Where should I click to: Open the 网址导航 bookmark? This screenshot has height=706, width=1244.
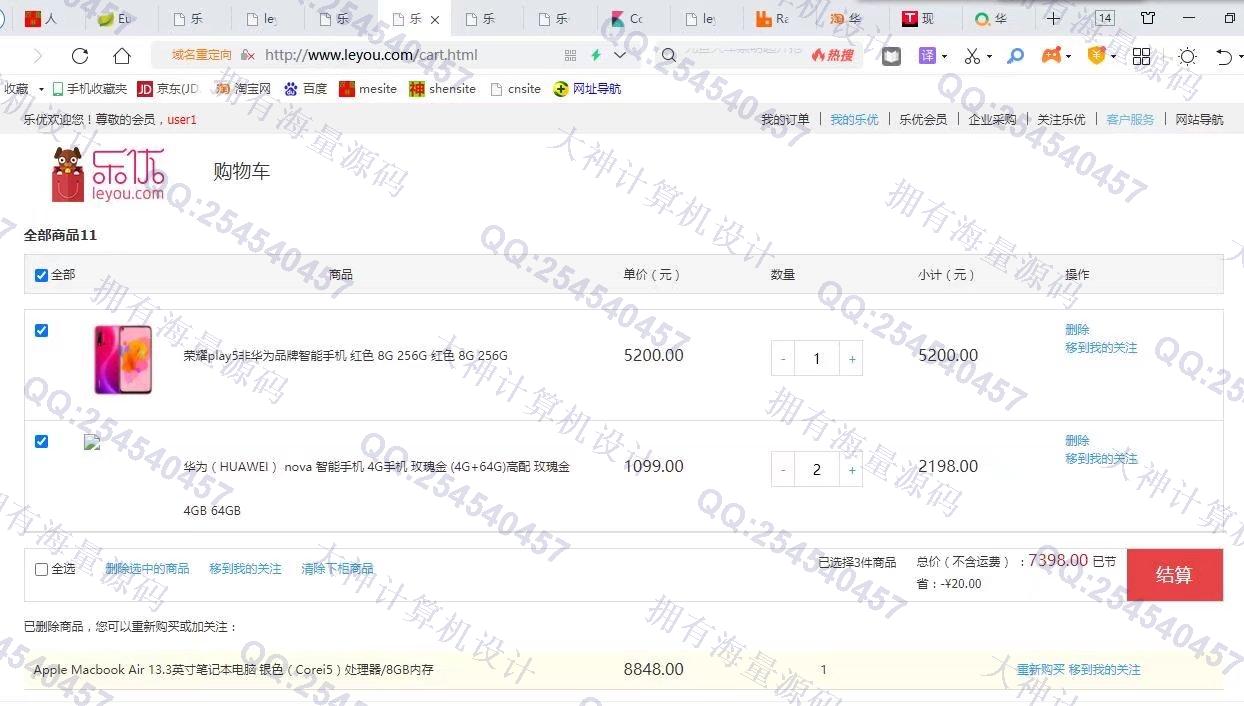tap(587, 89)
